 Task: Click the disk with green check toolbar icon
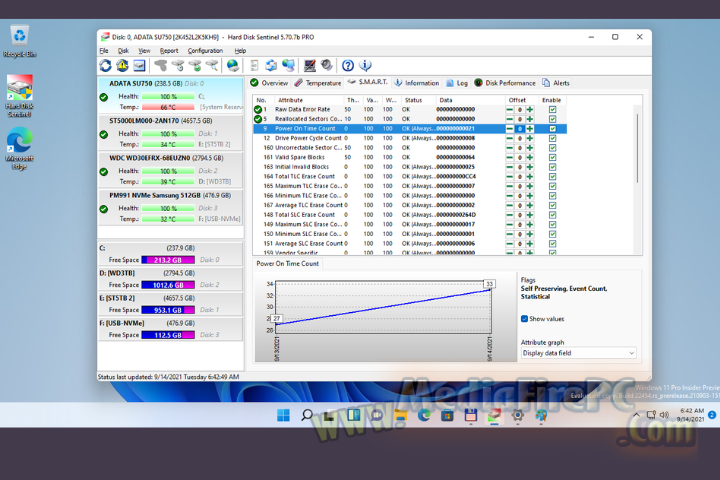coord(195,66)
